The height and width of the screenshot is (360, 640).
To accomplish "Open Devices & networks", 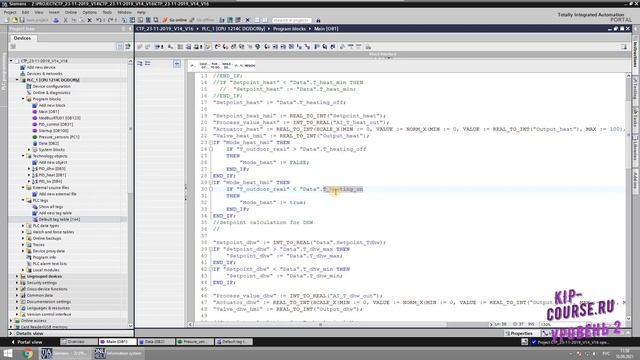I will (44, 73).
